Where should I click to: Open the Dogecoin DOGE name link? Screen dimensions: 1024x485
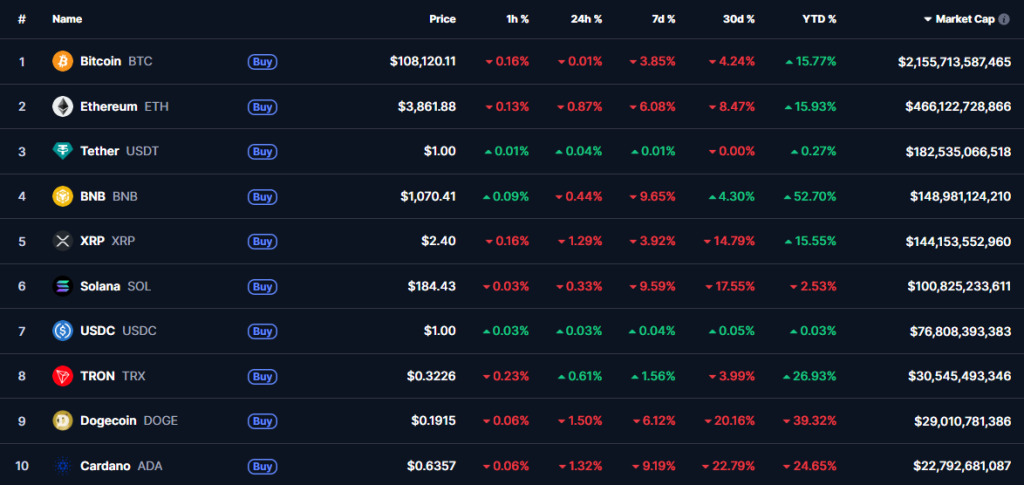128,421
